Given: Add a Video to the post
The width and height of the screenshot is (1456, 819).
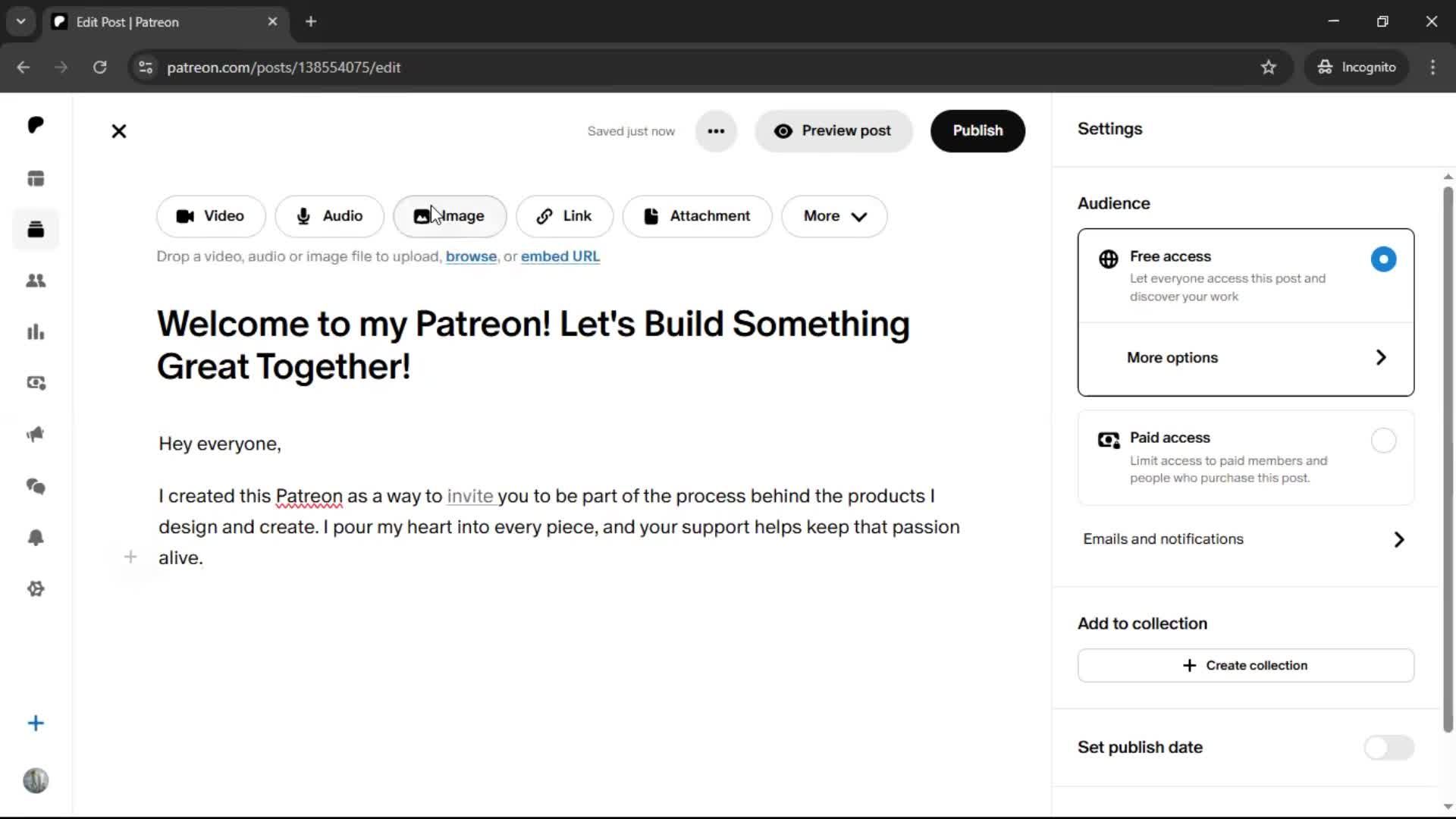Looking at the screenshot, I should coord(211,216).
